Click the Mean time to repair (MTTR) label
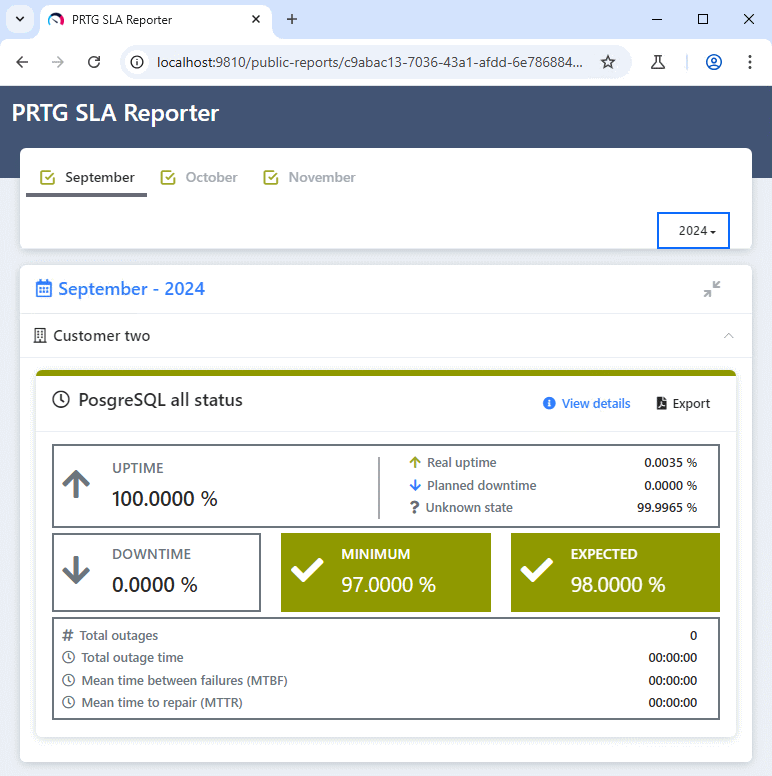This screenshot has width=772, height=776. coord(162,703)
